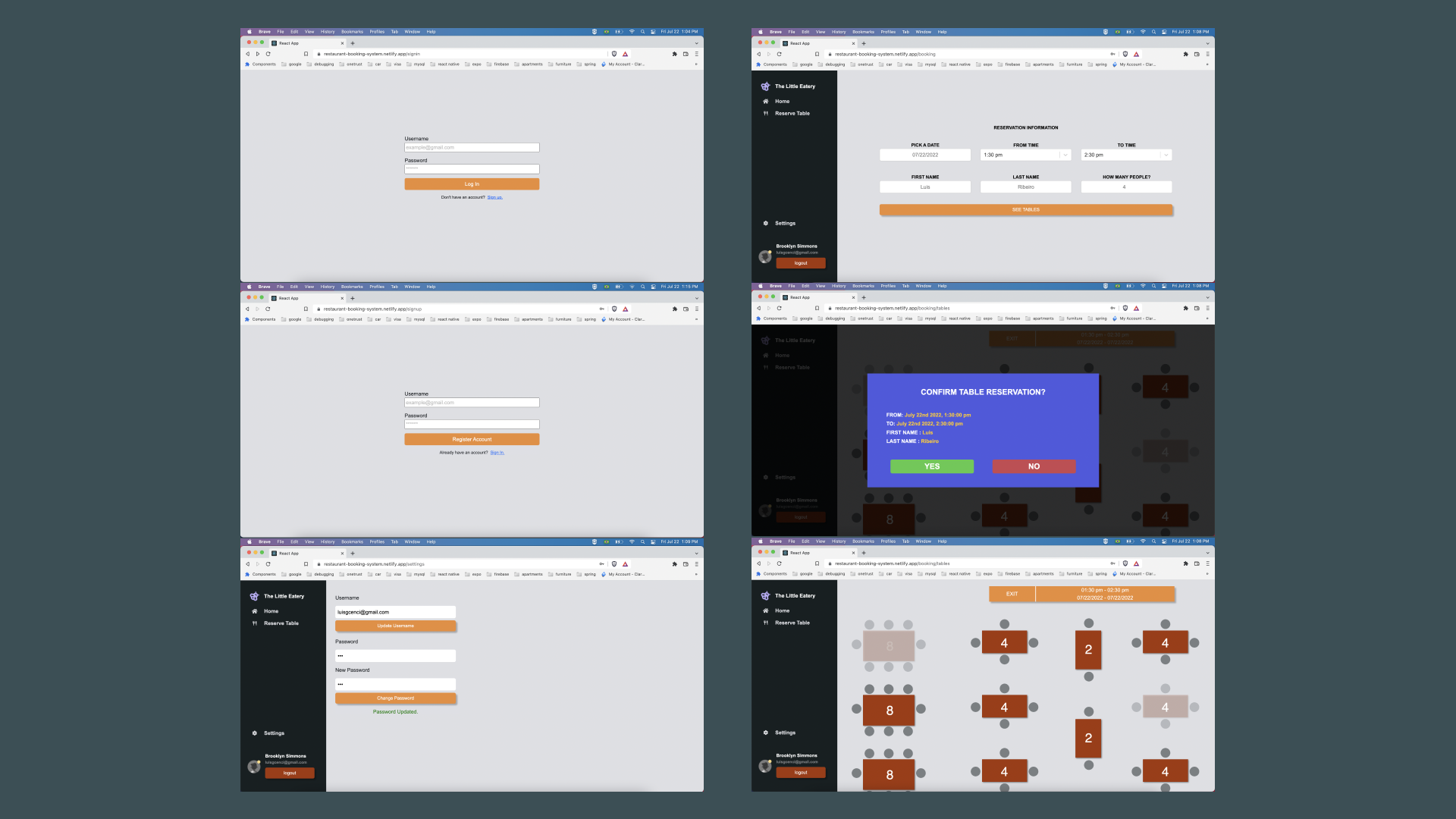Image resolution: width=1456 pixels, height=819 pixels.
Task: Click the address bar URL in the settings window
Action: (375, 564)
